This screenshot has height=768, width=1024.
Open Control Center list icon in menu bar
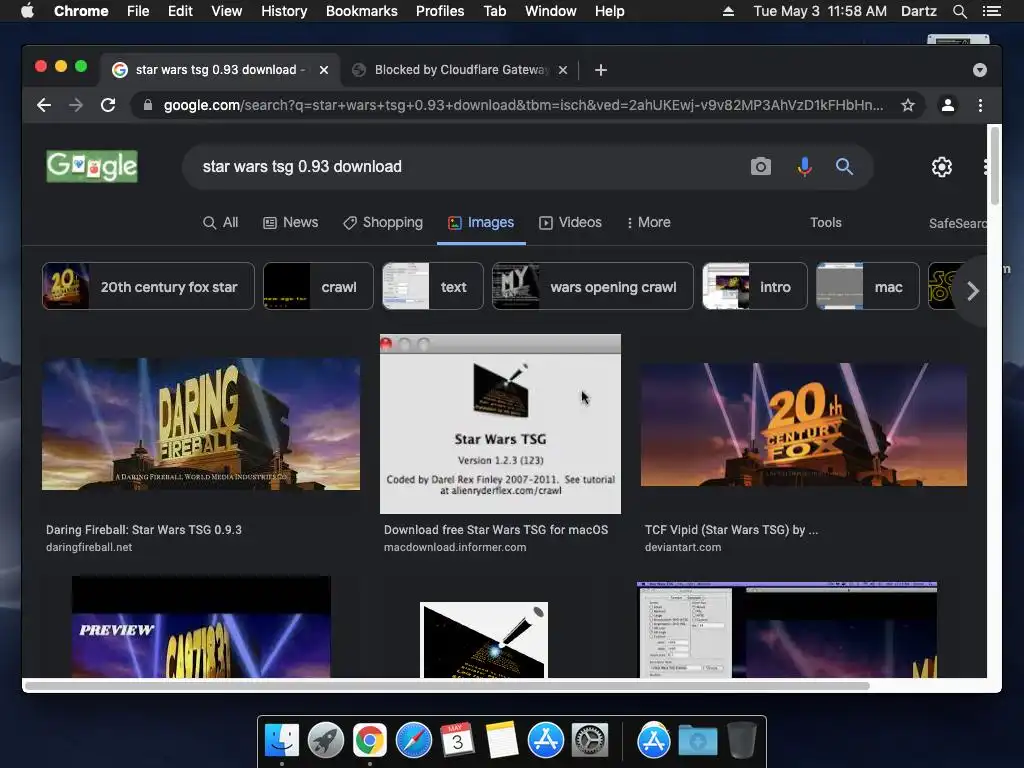click(x=991, y=11)
